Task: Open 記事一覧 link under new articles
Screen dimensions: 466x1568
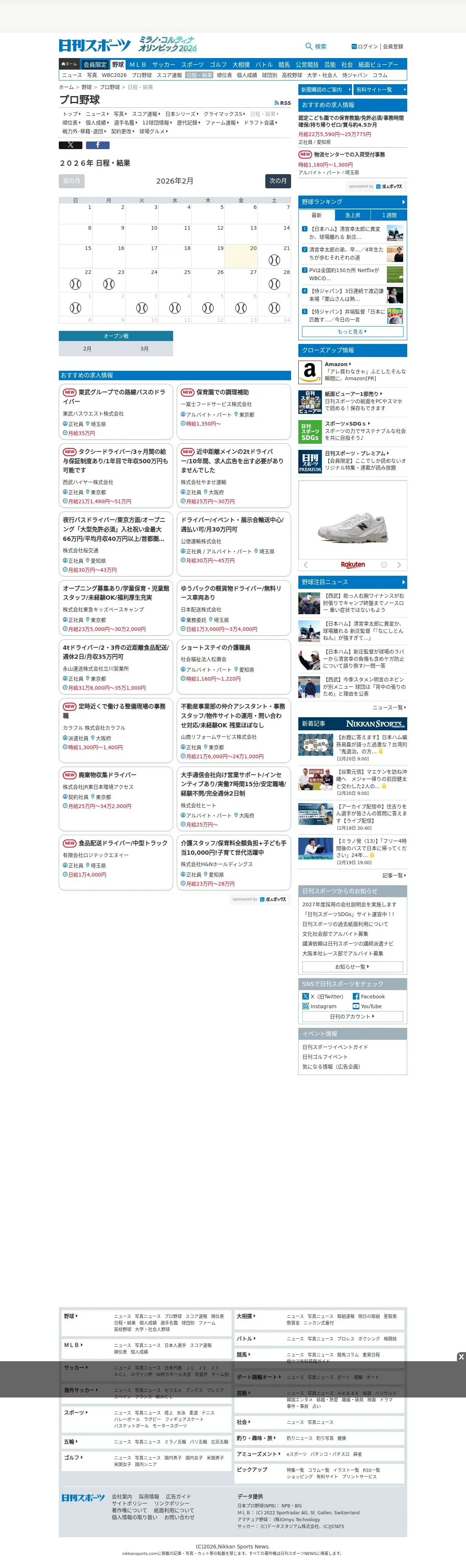Action: coord(394,875)
